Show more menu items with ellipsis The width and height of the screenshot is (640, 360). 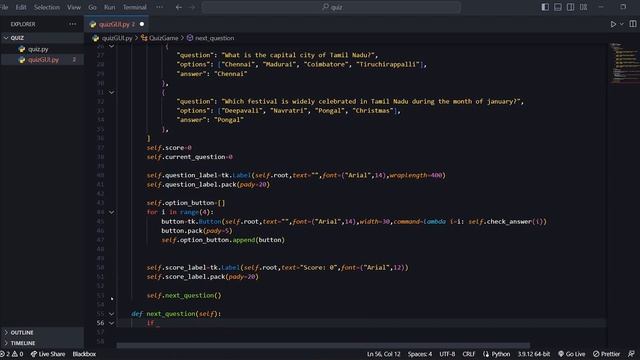[x=160, y=7]
